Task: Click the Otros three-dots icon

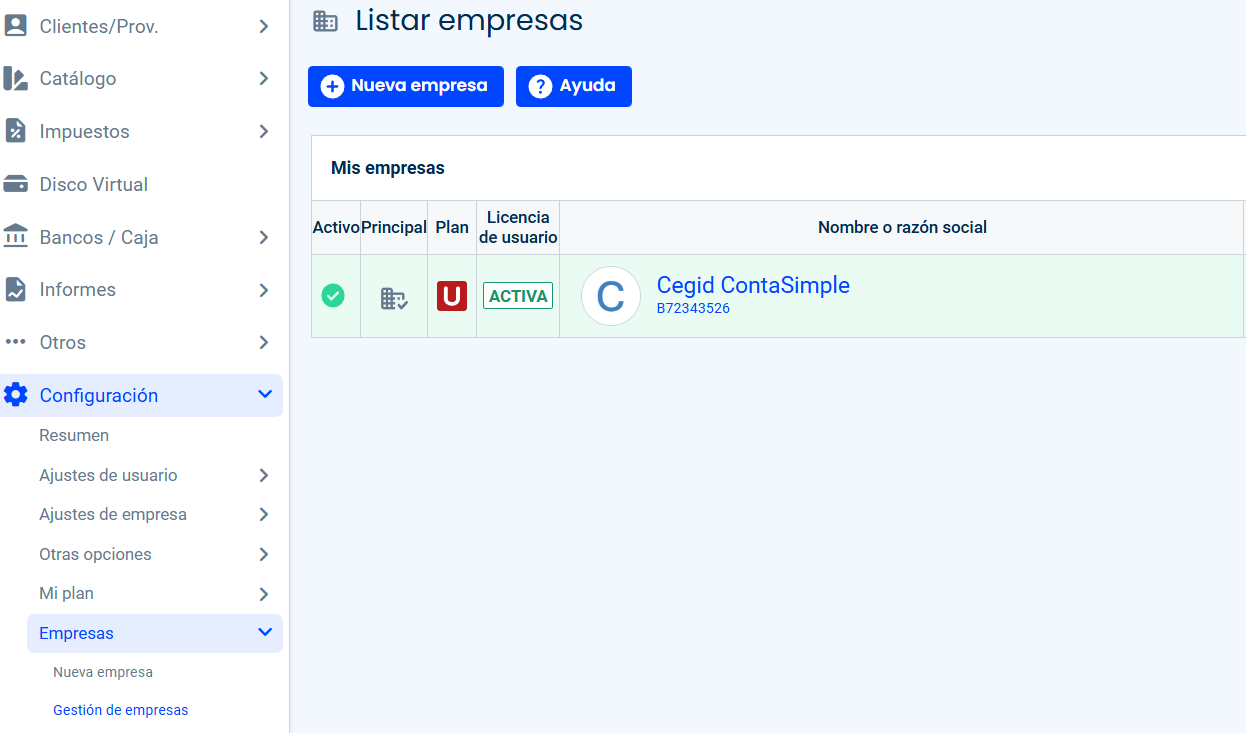Action: [15, 342]
